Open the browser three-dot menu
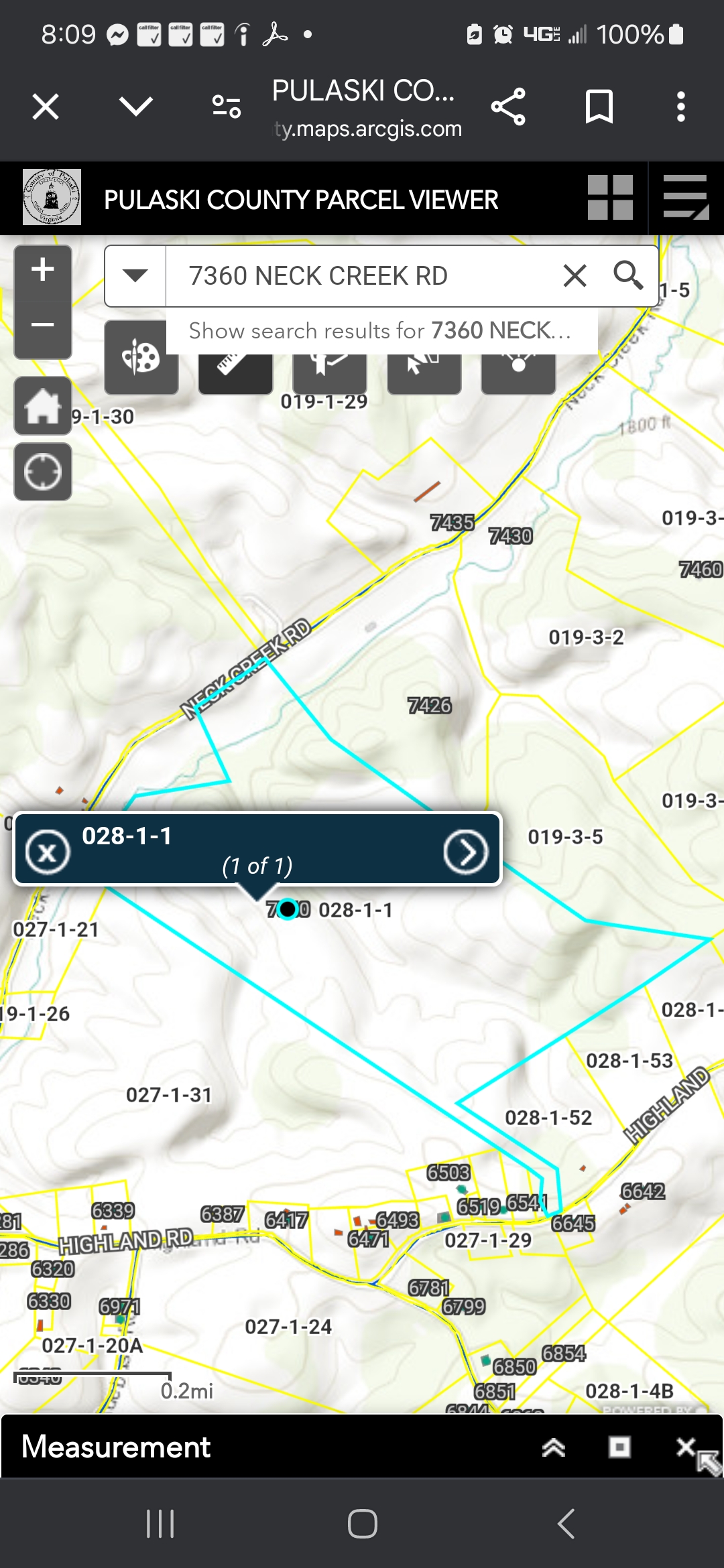Screen dimensions: 724x1568 [681, 107]
